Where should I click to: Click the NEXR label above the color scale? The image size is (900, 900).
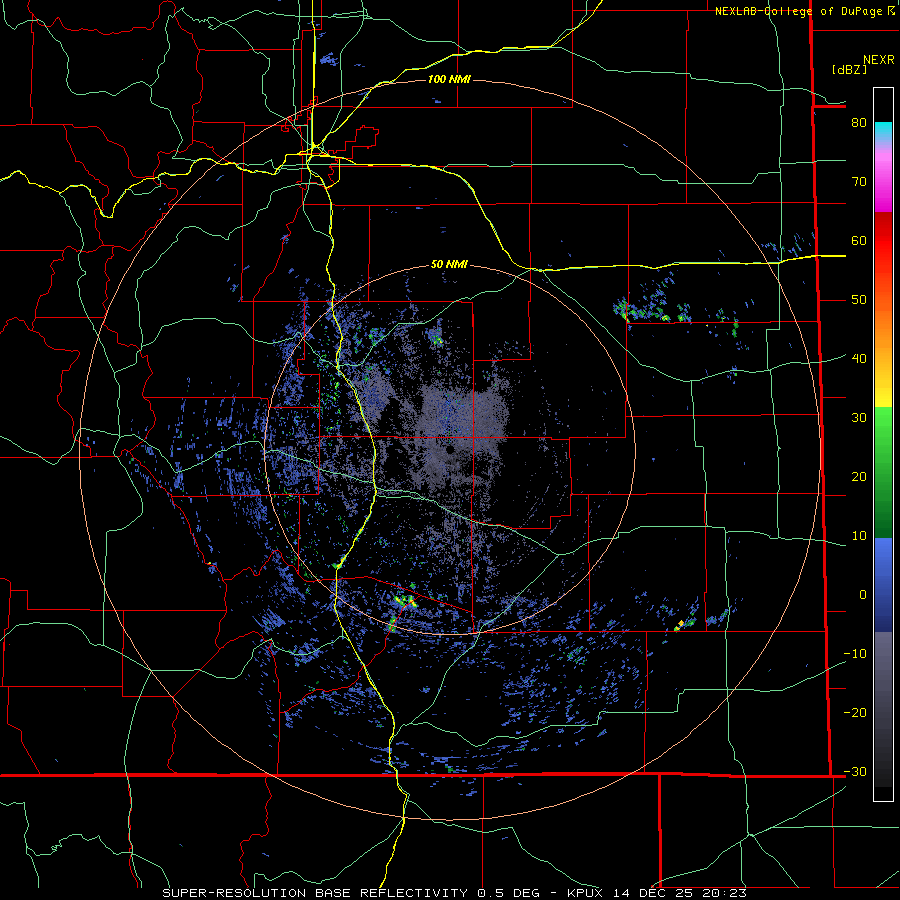click(x=879, y=60)
